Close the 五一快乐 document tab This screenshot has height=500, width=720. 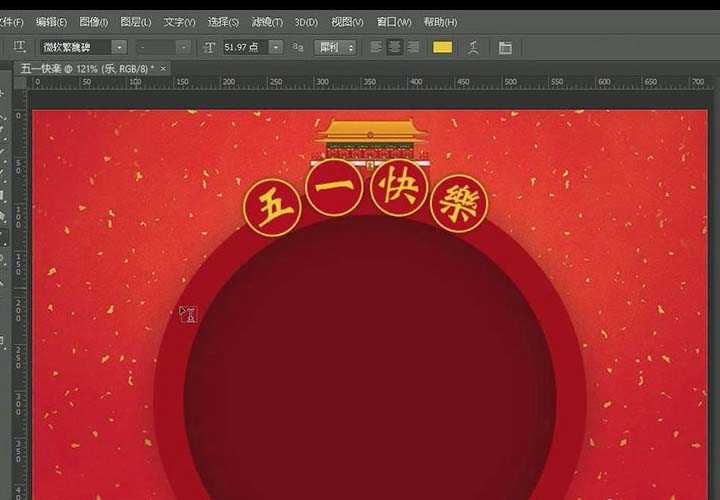[164, 68]
